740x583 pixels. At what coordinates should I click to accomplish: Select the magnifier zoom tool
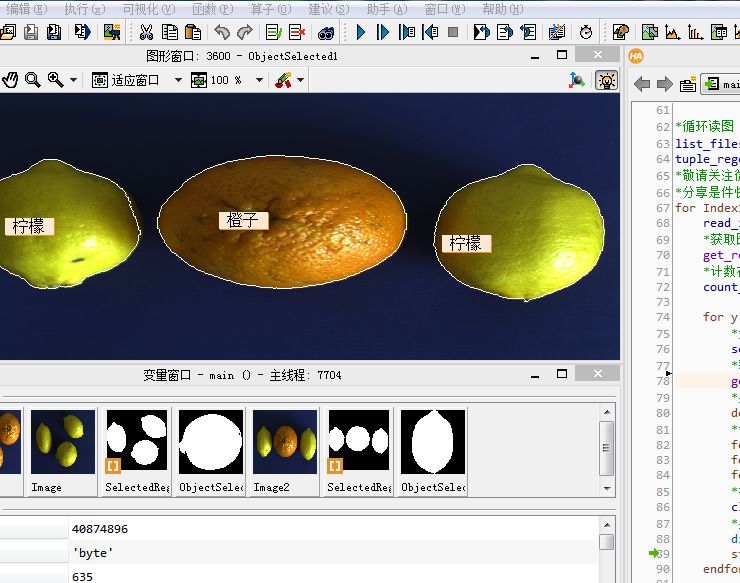33,80
